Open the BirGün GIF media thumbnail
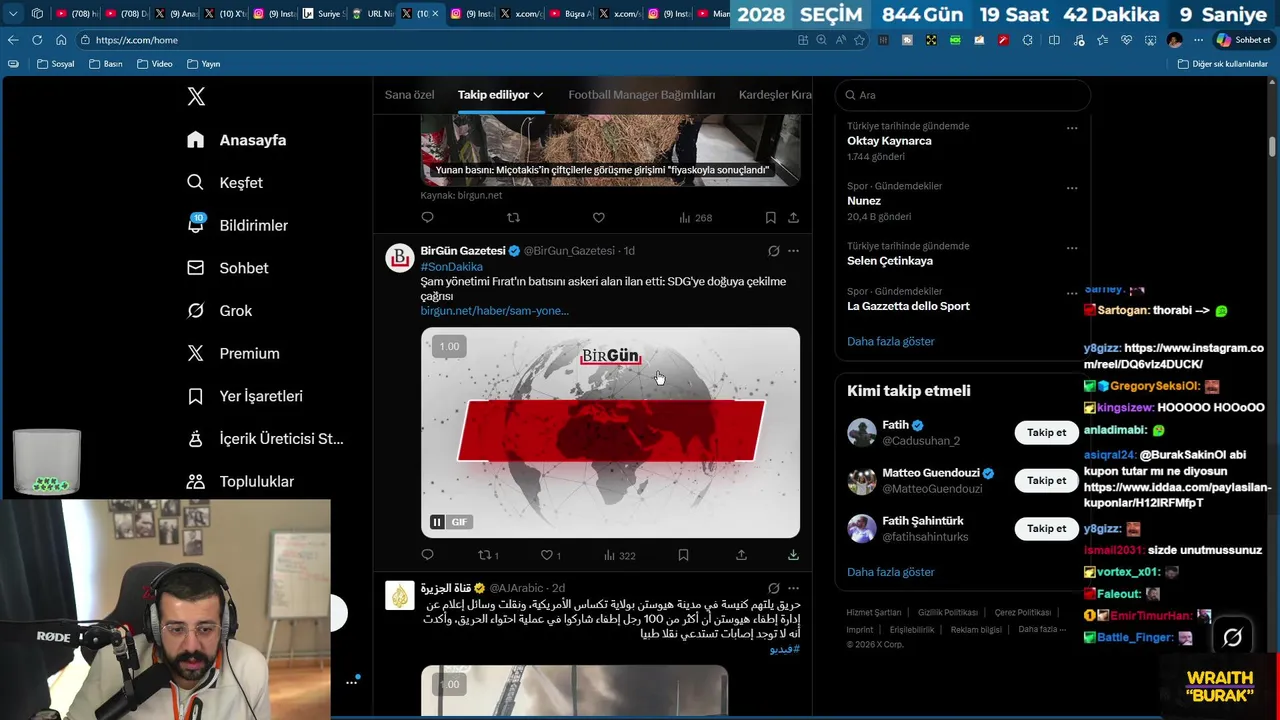The height and width of the screenshot is (720, 1280). tap(610, 432)
